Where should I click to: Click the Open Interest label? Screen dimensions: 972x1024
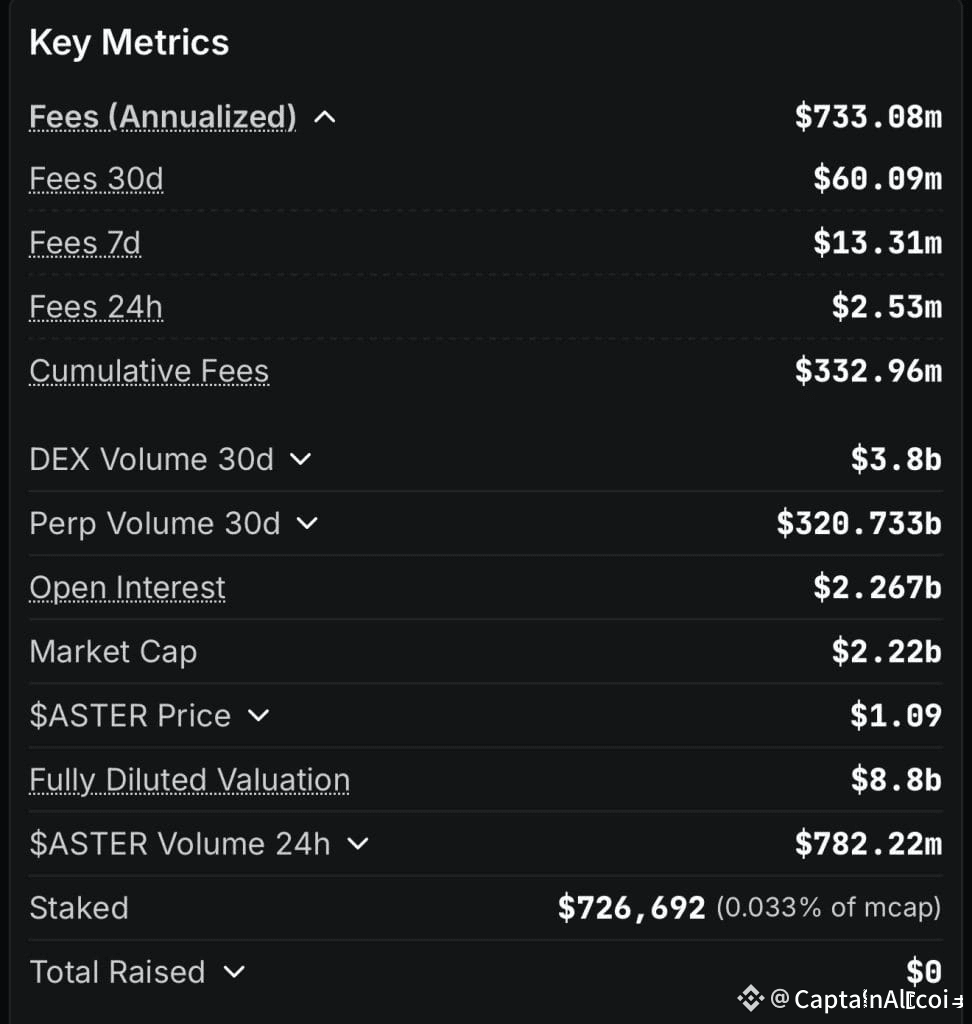click(127, 587)
